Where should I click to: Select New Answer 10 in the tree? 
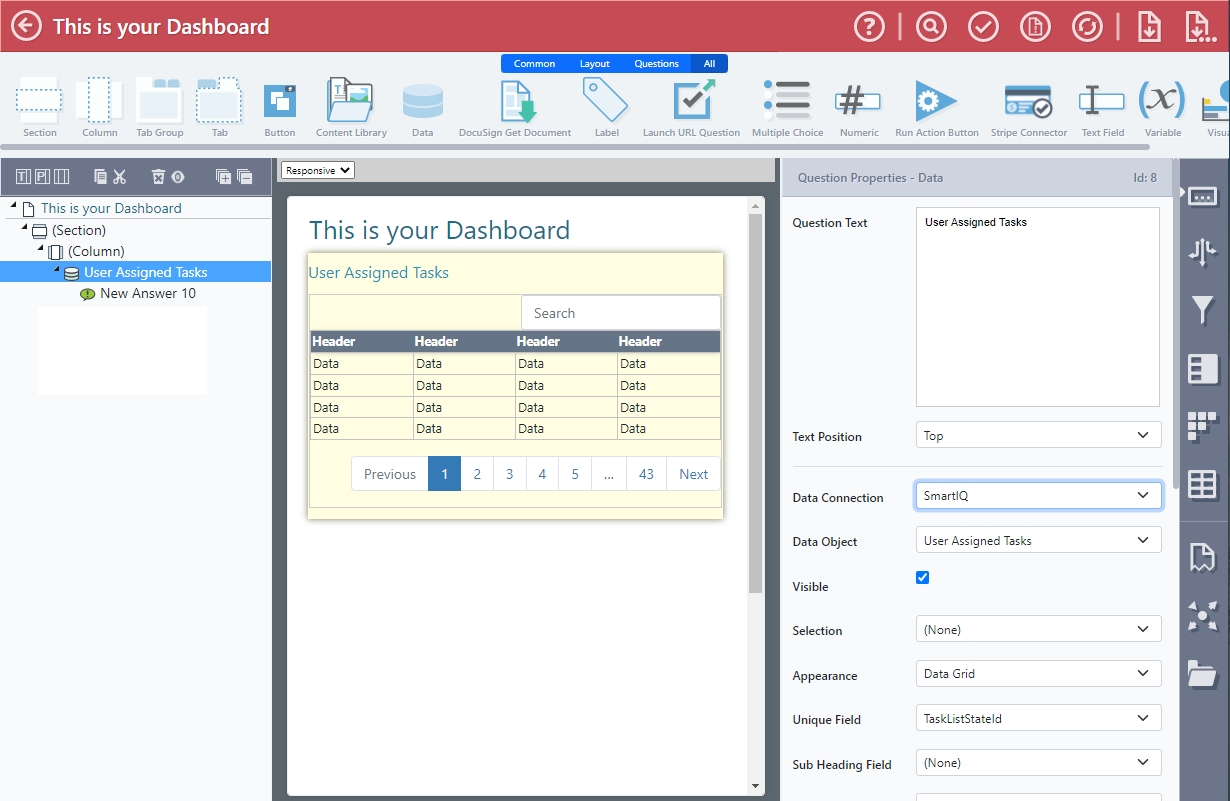(x=148, y=293)
